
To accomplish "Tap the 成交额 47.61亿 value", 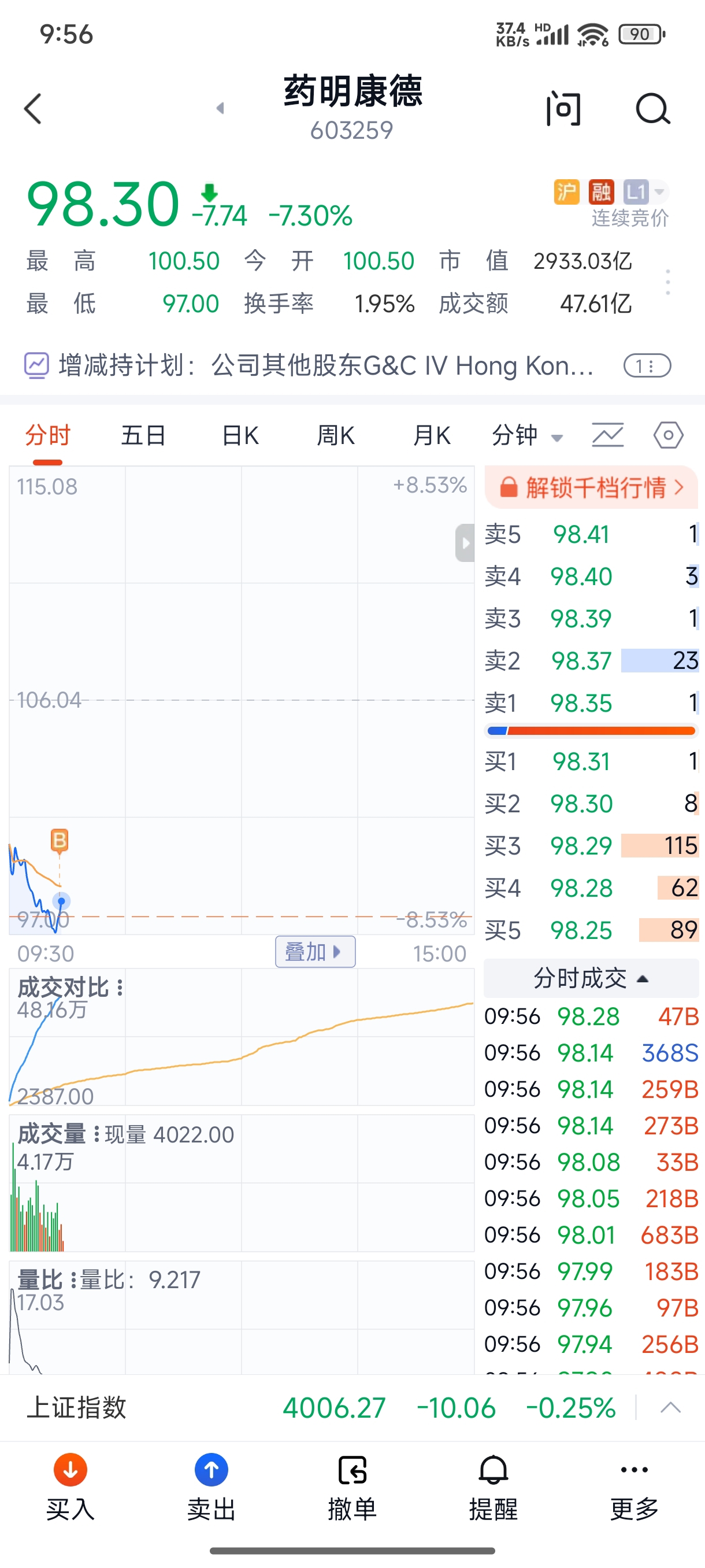I will coord(596,303).
